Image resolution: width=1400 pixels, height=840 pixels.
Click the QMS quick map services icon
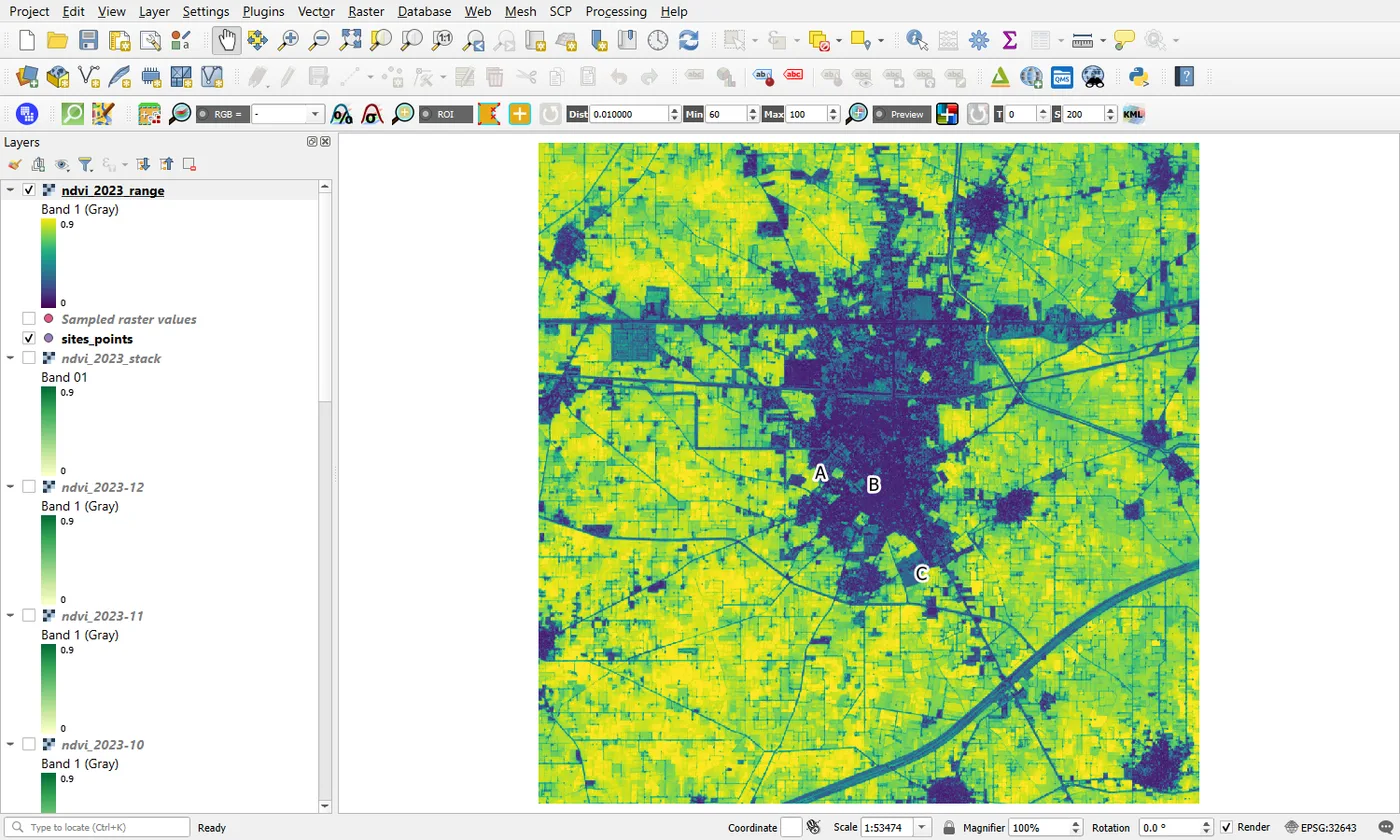pyautogui.click(x=1062, y=77)
